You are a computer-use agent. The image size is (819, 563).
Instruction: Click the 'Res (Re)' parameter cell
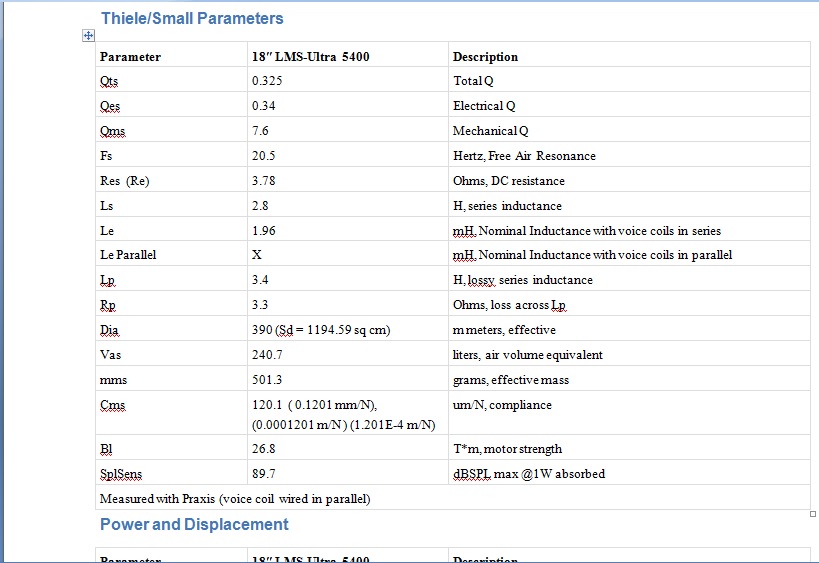(x=171, y=180)
